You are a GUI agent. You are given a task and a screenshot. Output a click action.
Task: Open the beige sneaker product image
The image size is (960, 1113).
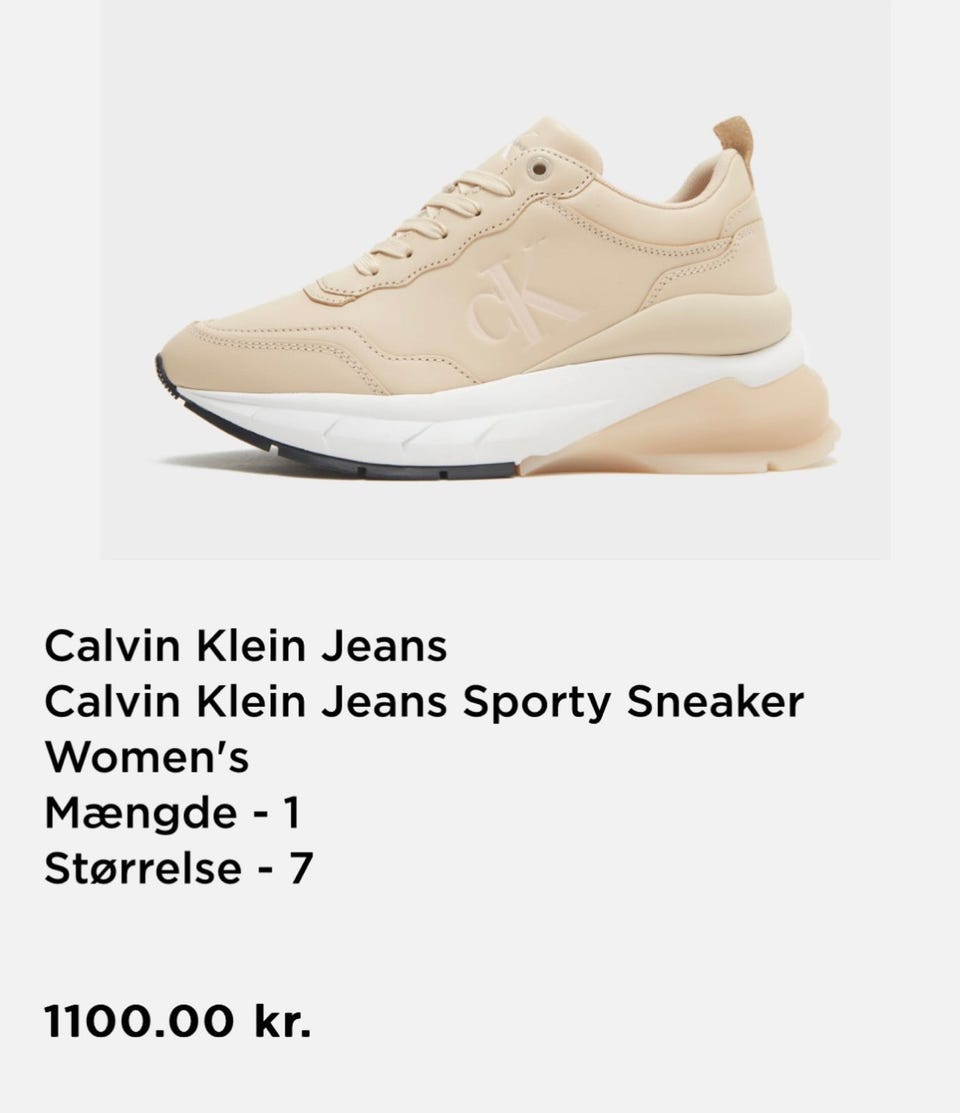tap(495, 280)
